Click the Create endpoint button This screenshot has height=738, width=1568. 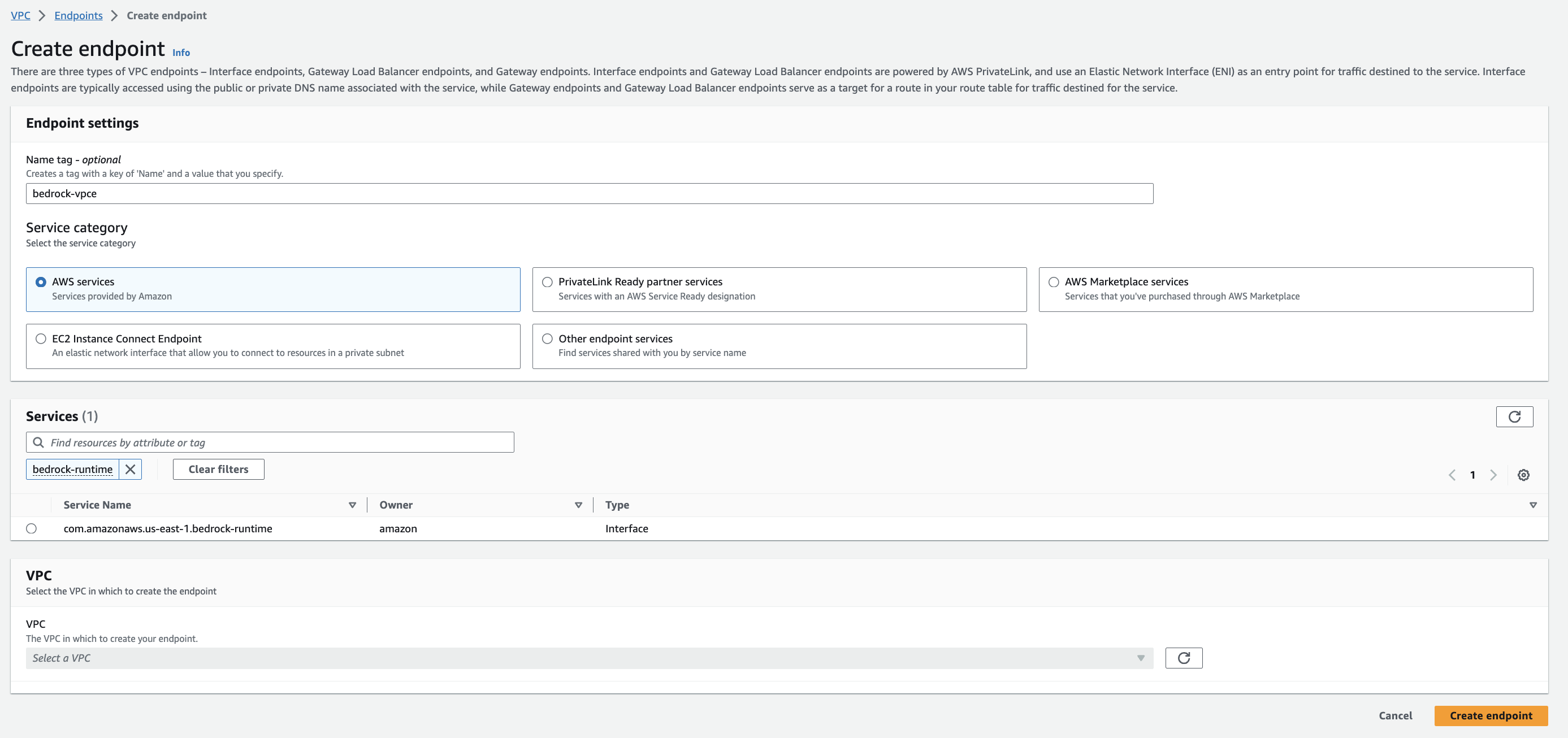tap(1491, 715)
